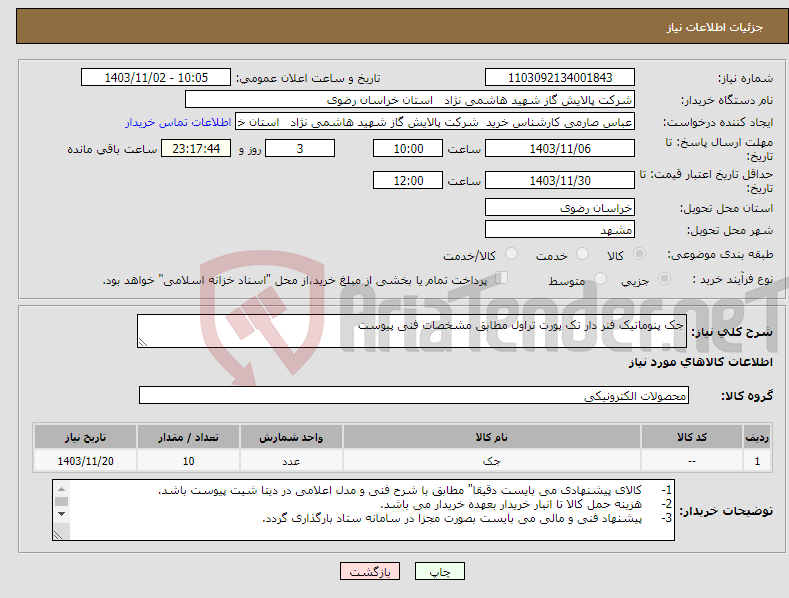Click the buyer organization name field
This screenshot has height=598, width=789.
coord(410,100)
